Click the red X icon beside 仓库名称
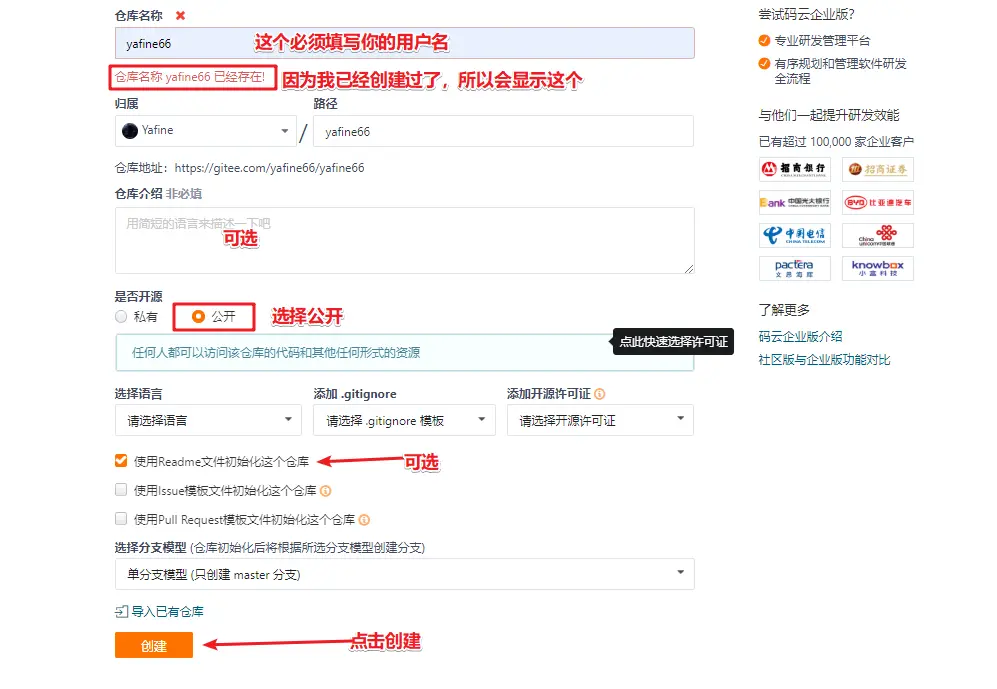 [x=181, y=15]
